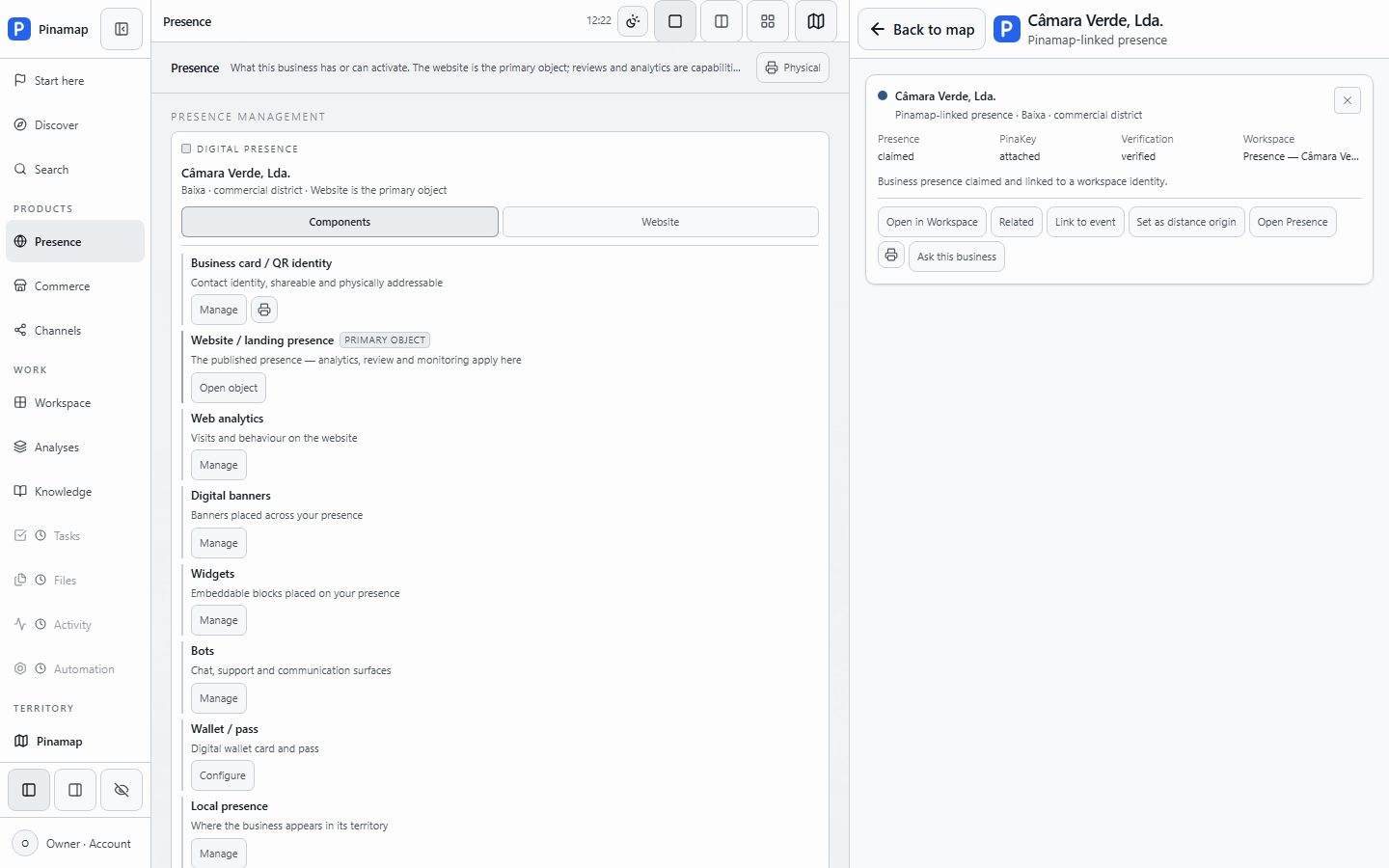
Task: Open the Activity item in the sidebar
Action: [x=75, y=625]
